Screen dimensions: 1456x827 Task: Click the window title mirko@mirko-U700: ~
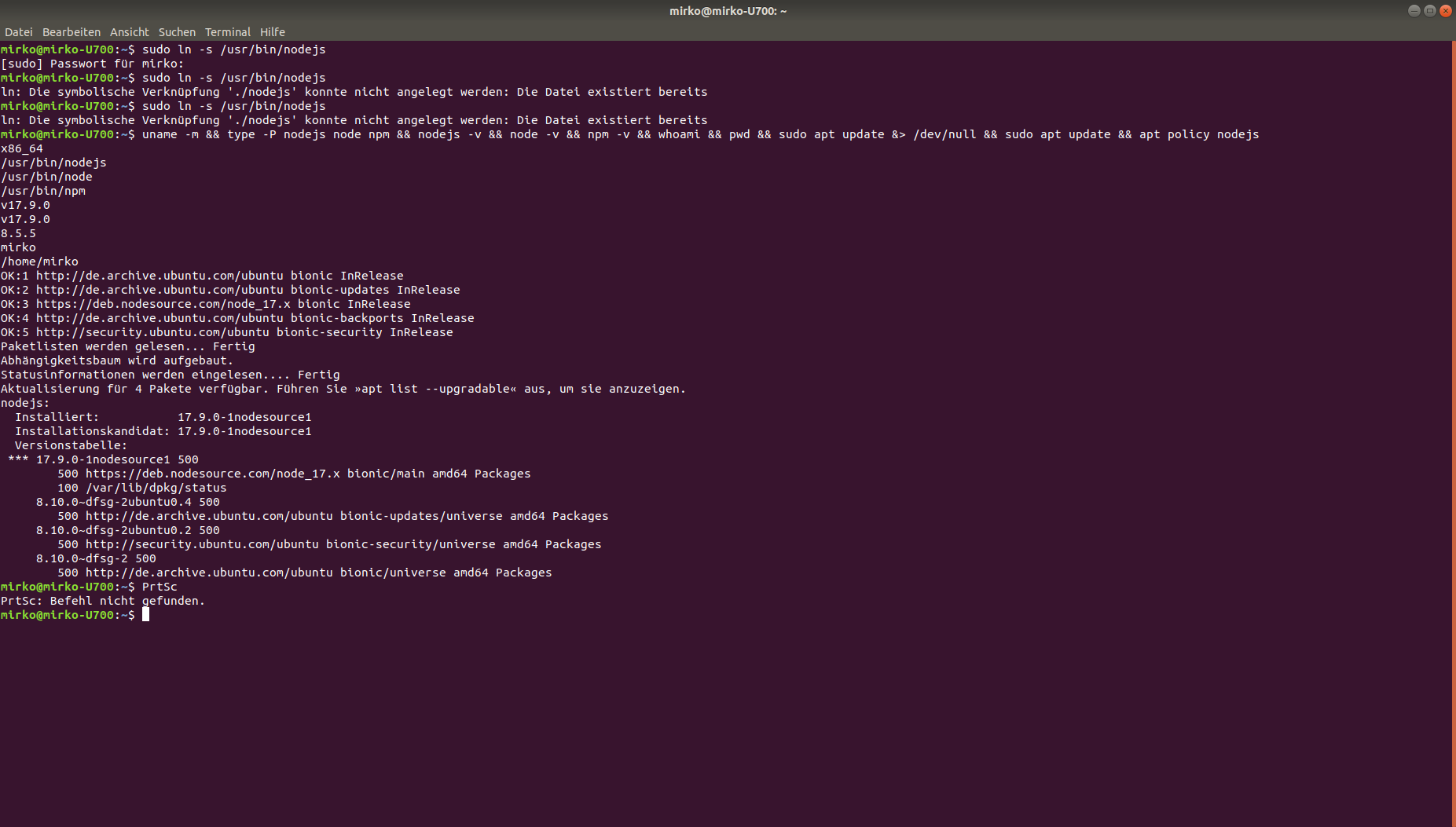pyautogui.click(x=728, y=11)
